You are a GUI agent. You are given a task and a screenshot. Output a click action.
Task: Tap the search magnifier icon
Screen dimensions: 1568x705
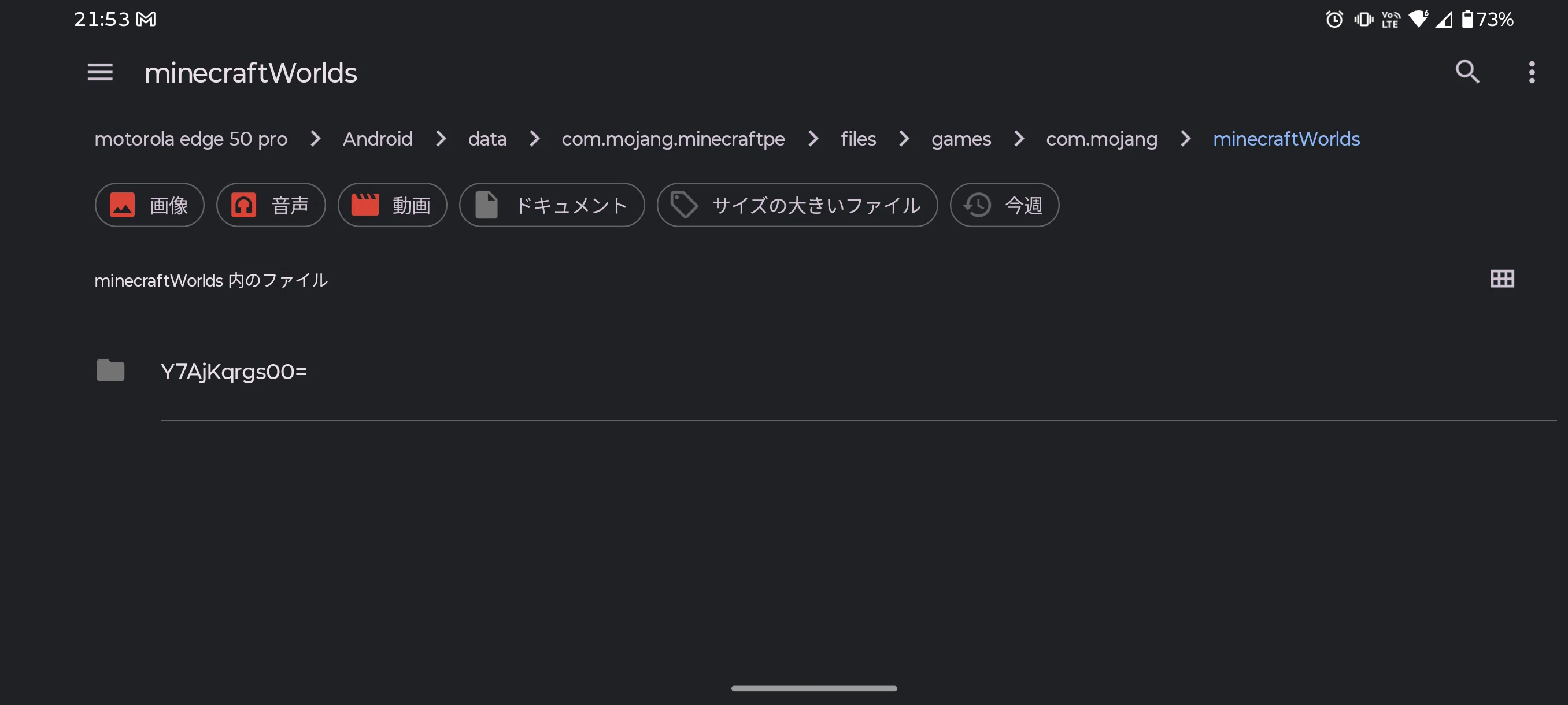[x=1467, y=72]
